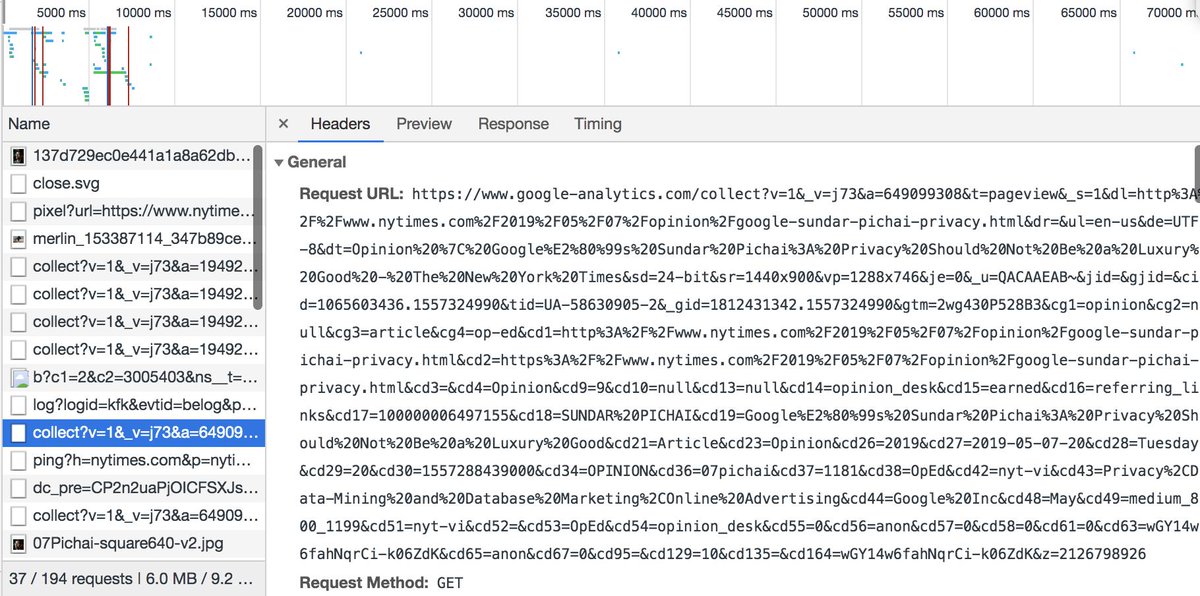Click the 15000 ms timeline marker

click(228, 13)
